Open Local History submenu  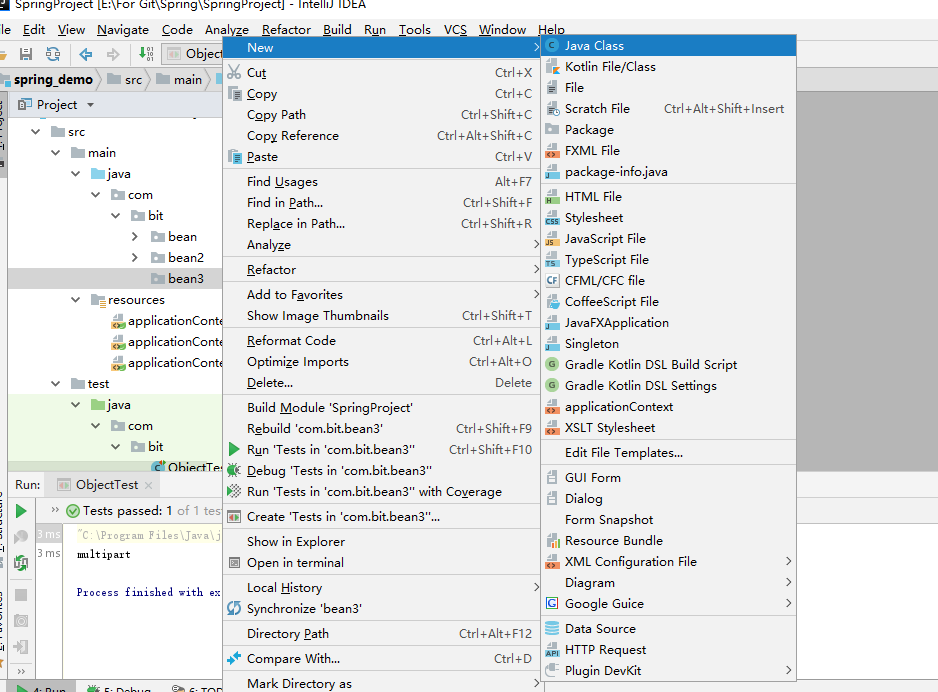pyautogui.click(x=380, y=588)
